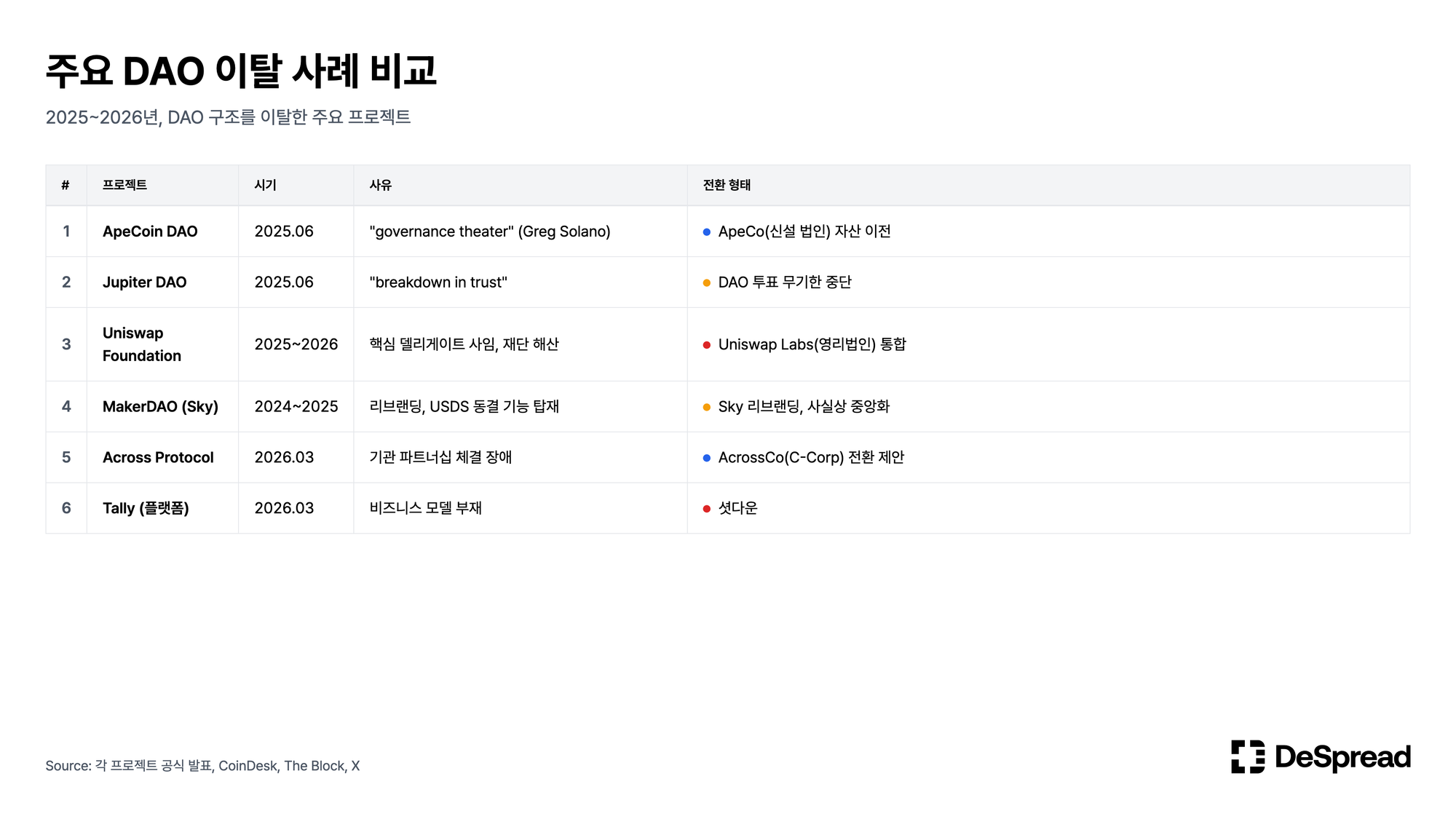Screen dimensions: 1456x819
Task: Click the DeSpread wordmark text
Action: click(1342, 757)
